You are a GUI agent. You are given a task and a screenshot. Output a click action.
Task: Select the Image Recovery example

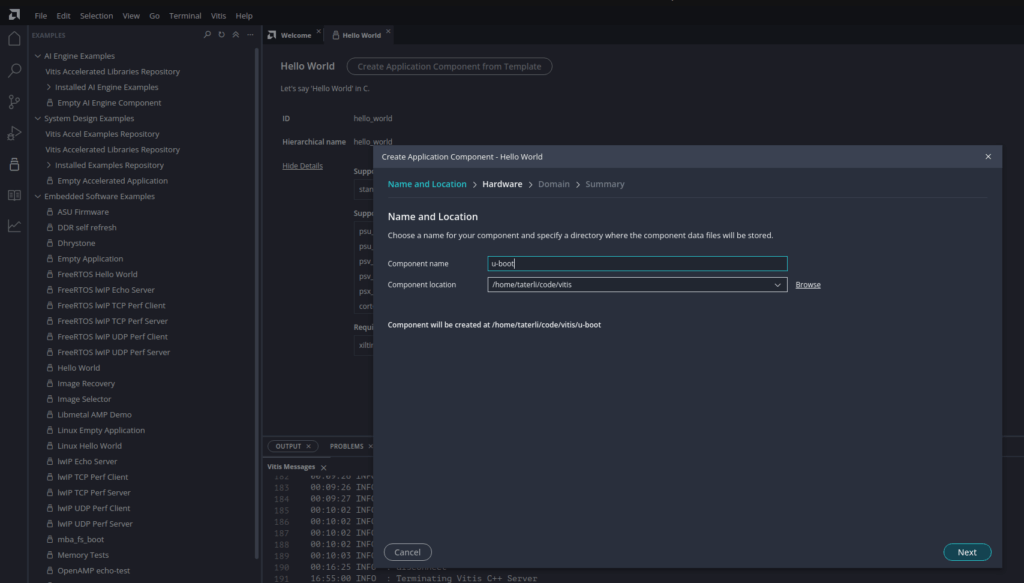click(x=86, y=384)
